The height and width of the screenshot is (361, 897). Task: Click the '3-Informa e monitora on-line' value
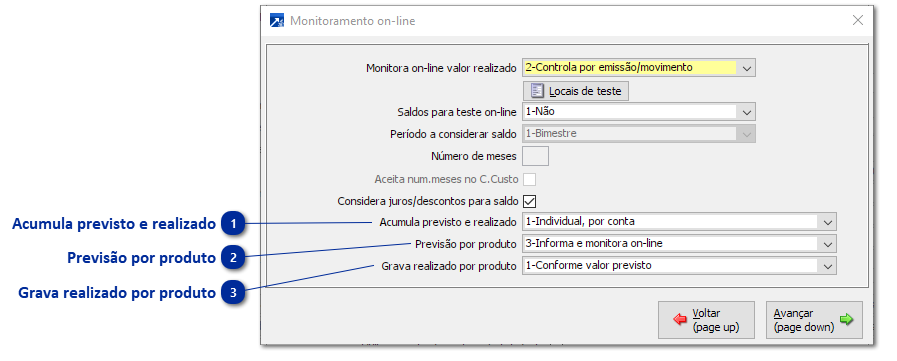tap(594, 243)
